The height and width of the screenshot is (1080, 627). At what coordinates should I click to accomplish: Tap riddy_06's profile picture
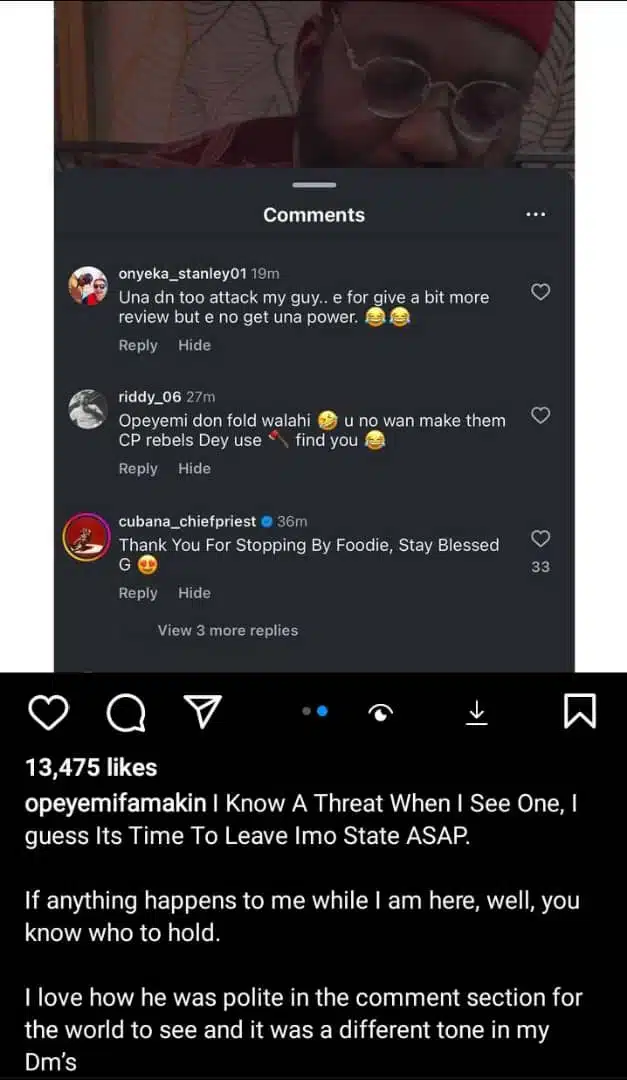tap(87, 409)
